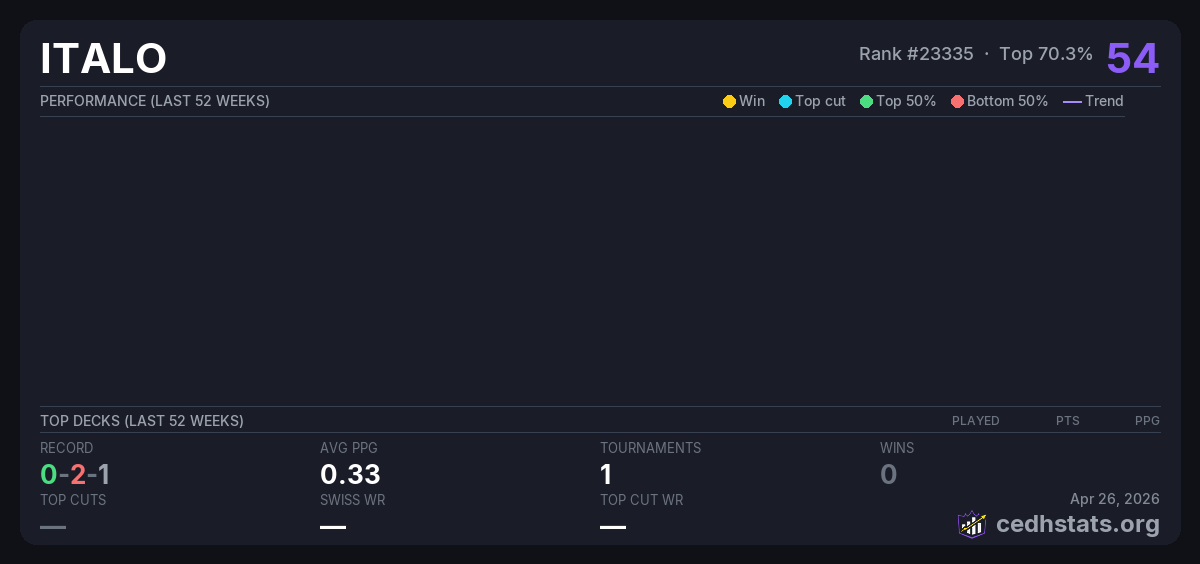Screen dimensions: 1200x564
Task: Click the purple Trend line marker
Action: click(x=1071, y=102)
